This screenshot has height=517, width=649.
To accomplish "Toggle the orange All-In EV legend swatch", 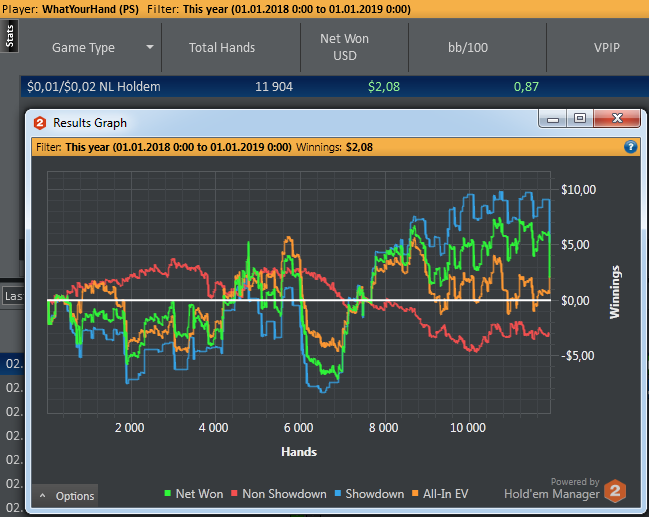I will (x=415, y=493).
